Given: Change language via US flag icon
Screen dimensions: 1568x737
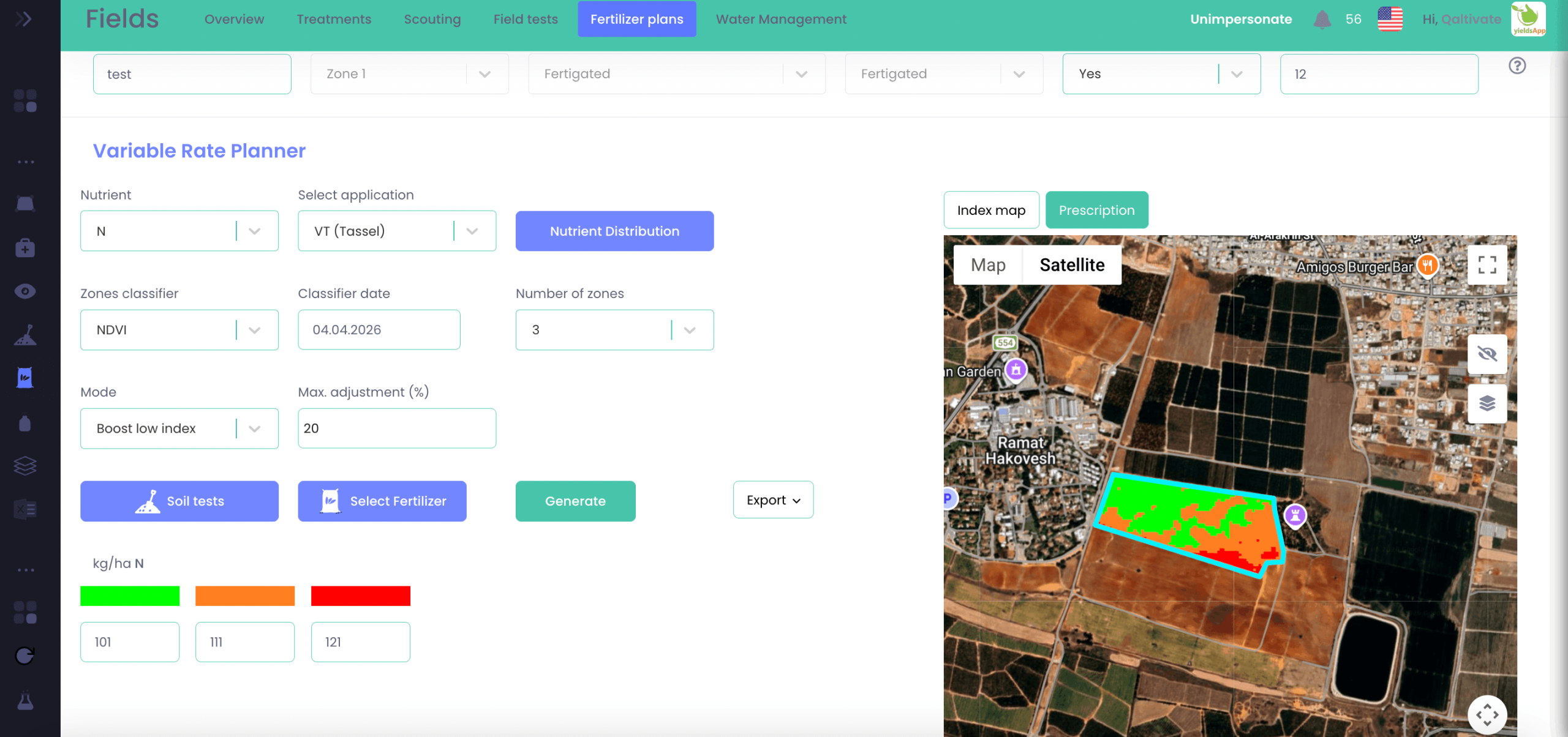Looking at the screenshot, I should (x=1390, y=19).
